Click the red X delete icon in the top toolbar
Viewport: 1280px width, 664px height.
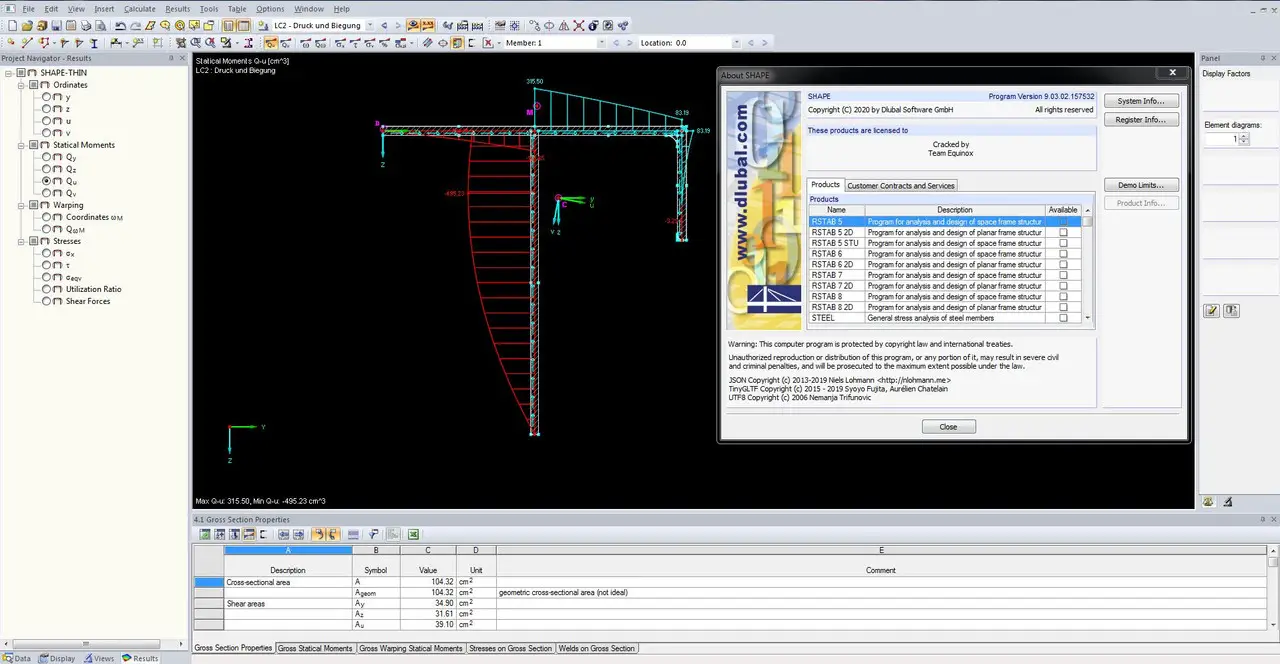[488, 43]
